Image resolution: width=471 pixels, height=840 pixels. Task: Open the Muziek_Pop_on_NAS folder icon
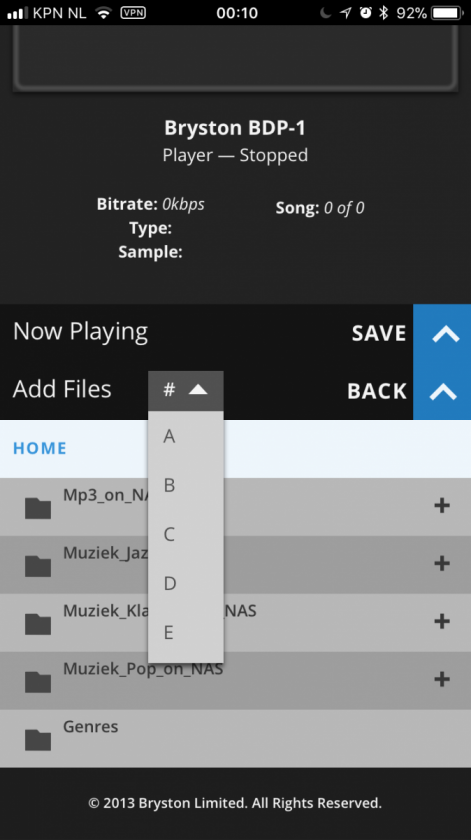[x=38, y=682]
